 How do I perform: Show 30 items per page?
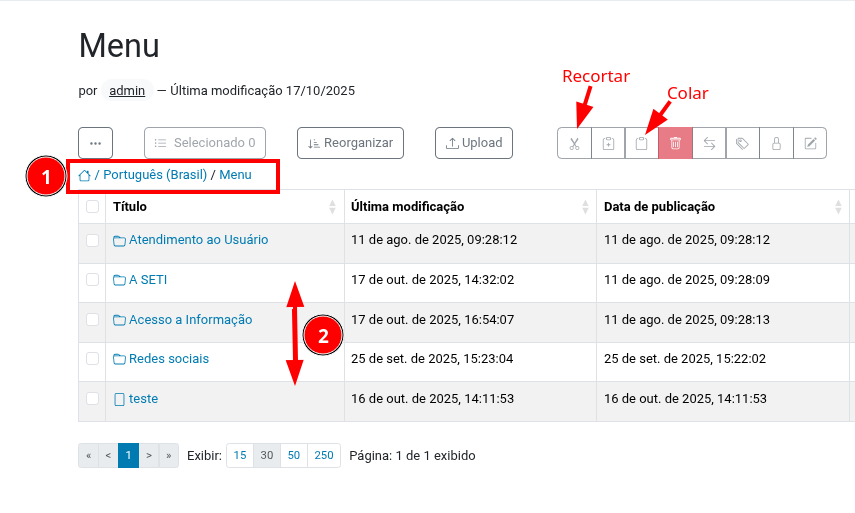pos(267,456)
